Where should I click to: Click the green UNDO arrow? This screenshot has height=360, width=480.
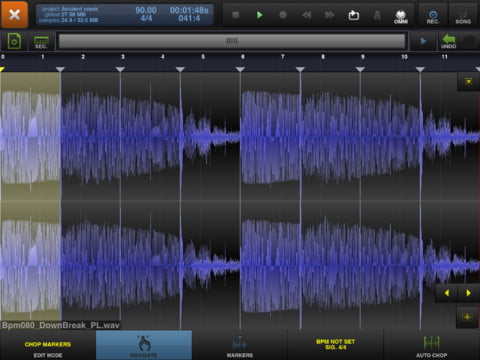[448, 41]
